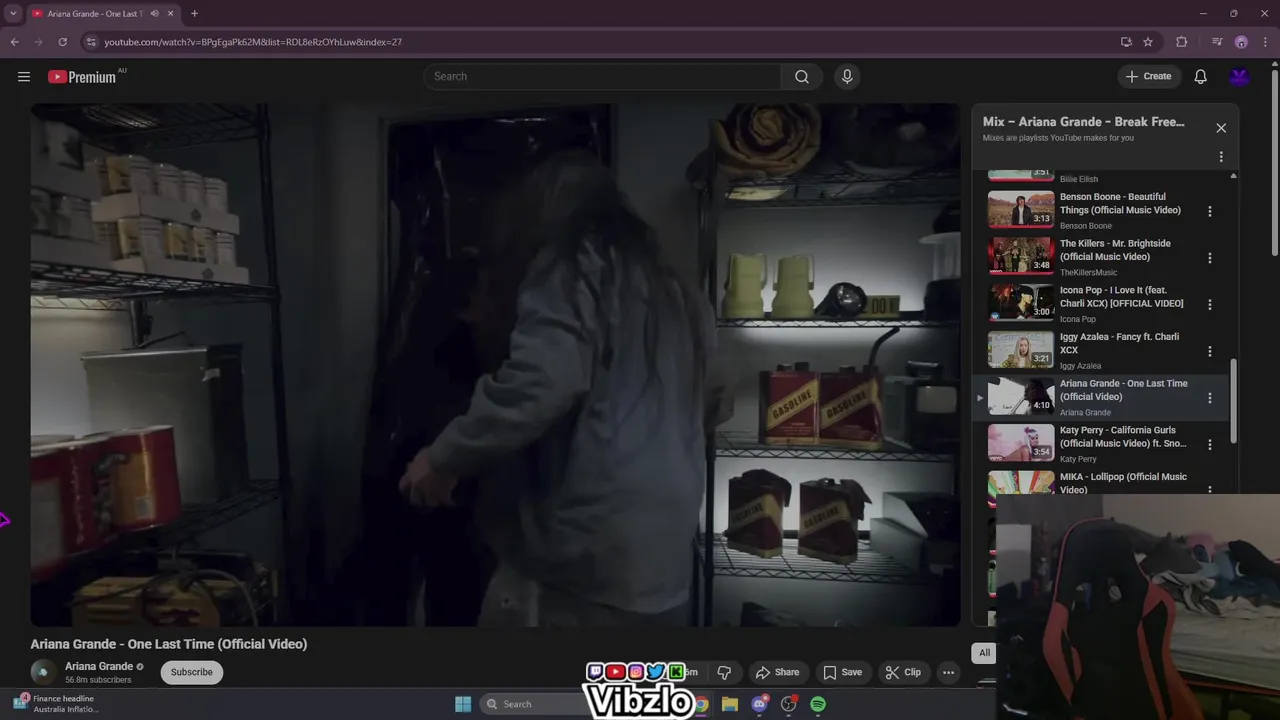Open options for Iggy Azalea Fancy
The height and width of the screenshot is (720, 1280).
tap(1210, 351)
